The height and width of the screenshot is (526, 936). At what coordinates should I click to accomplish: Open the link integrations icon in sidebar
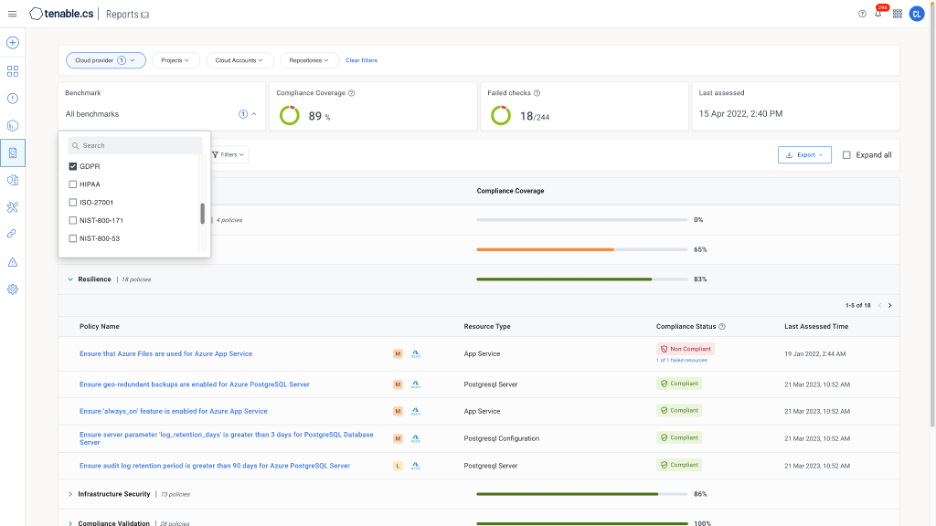13,234
